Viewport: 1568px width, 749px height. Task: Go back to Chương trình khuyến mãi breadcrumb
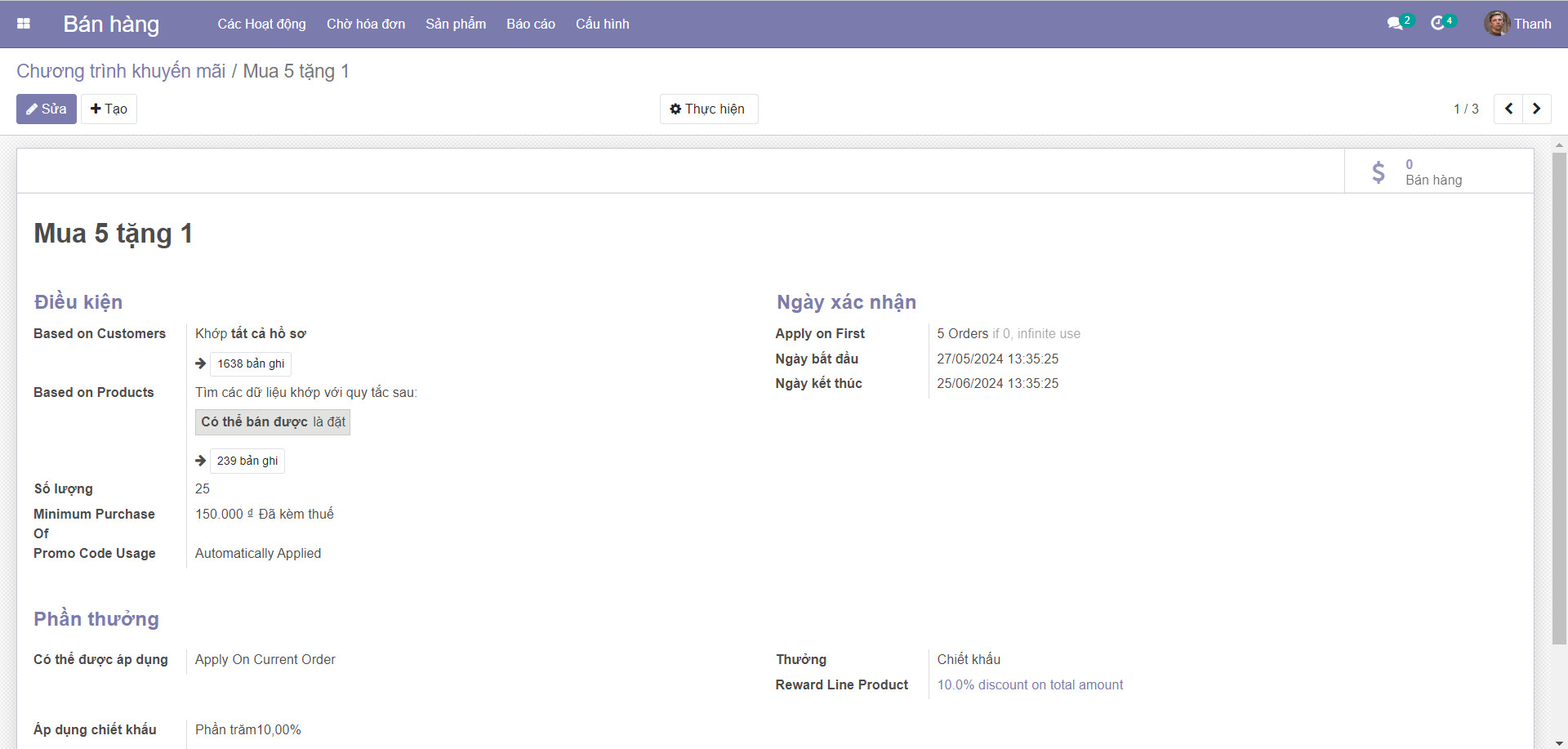121,71
